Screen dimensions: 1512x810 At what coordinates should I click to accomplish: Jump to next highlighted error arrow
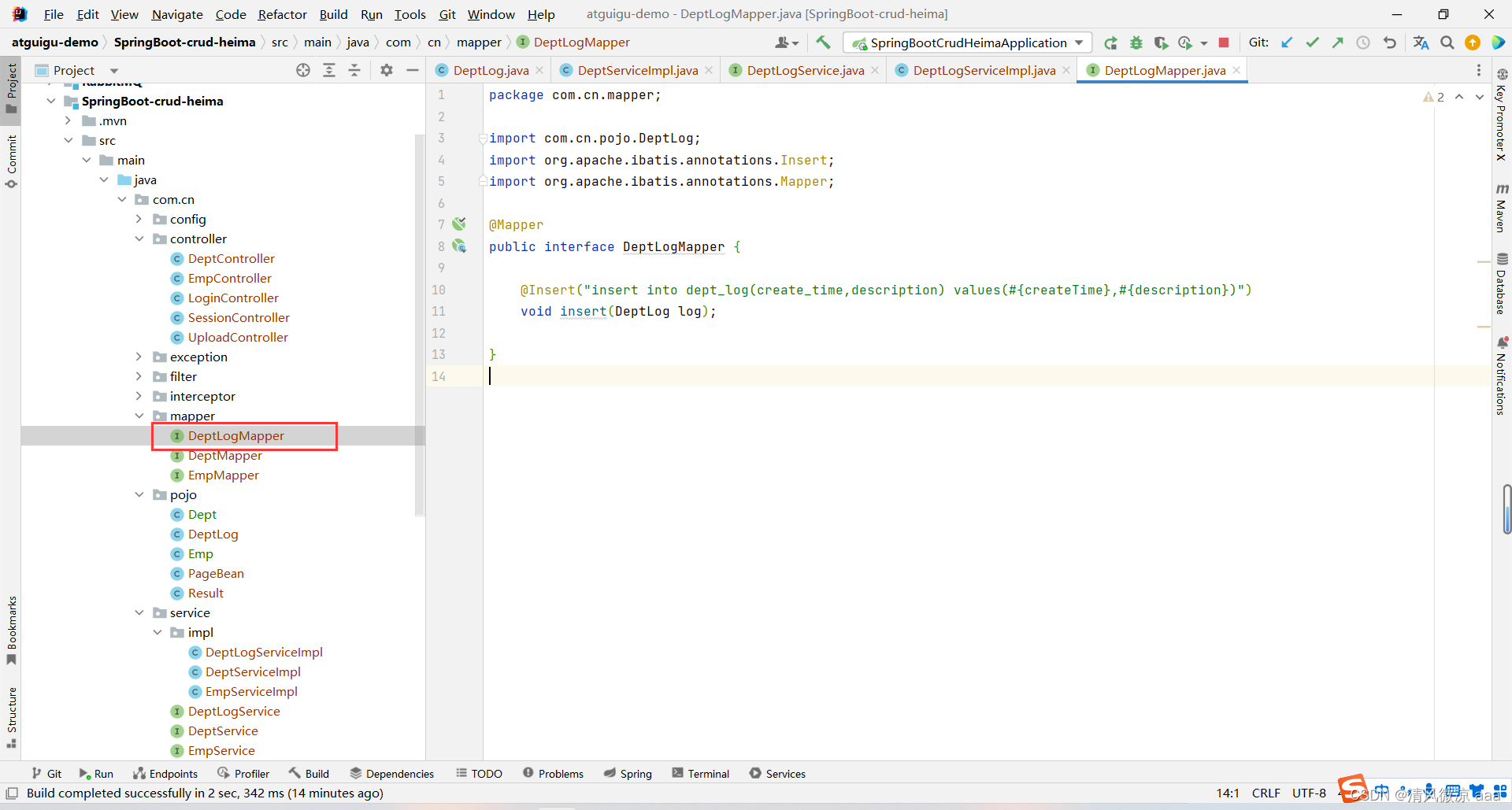[1480, 96]
